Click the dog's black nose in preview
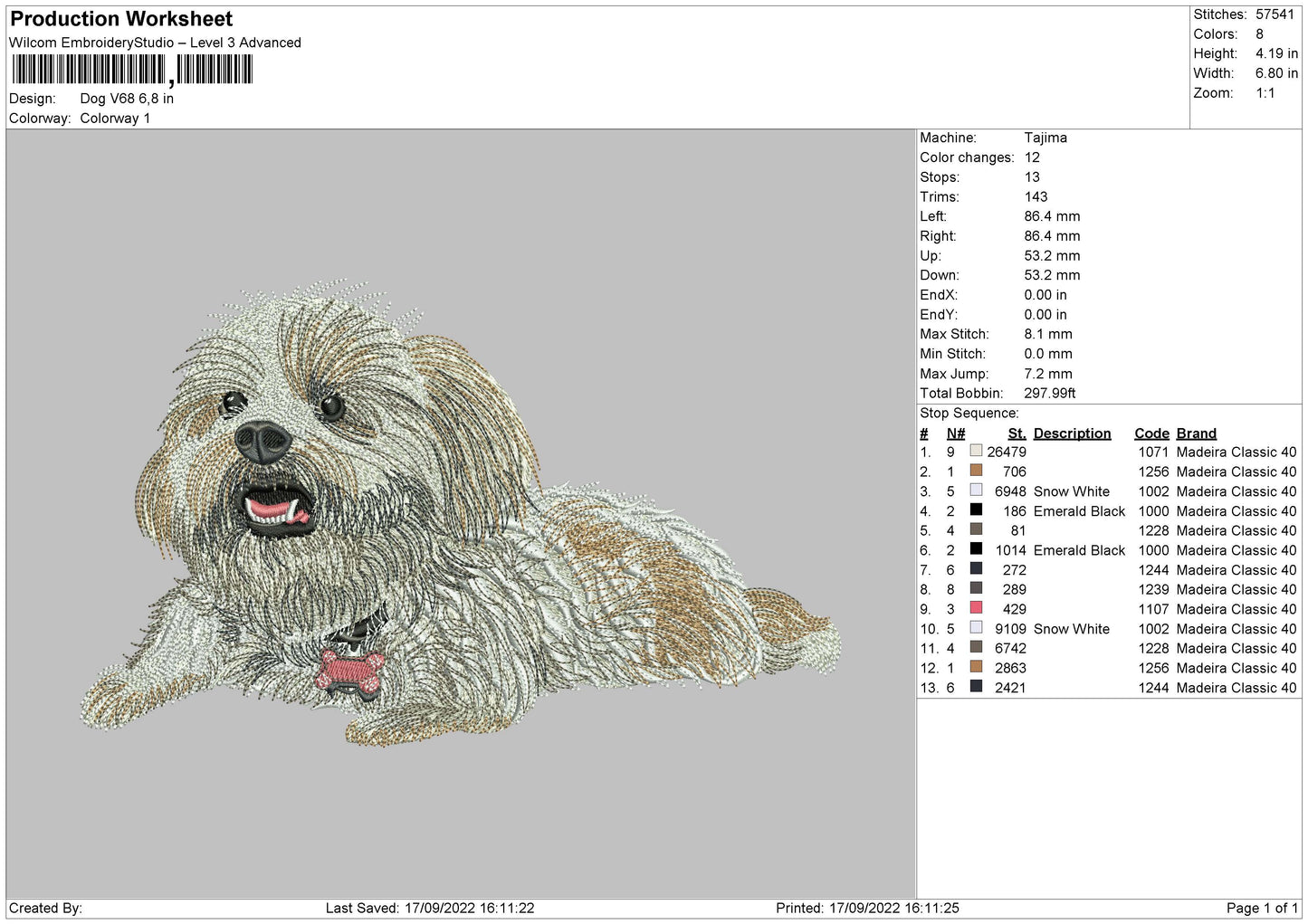 tap(263, 442)
